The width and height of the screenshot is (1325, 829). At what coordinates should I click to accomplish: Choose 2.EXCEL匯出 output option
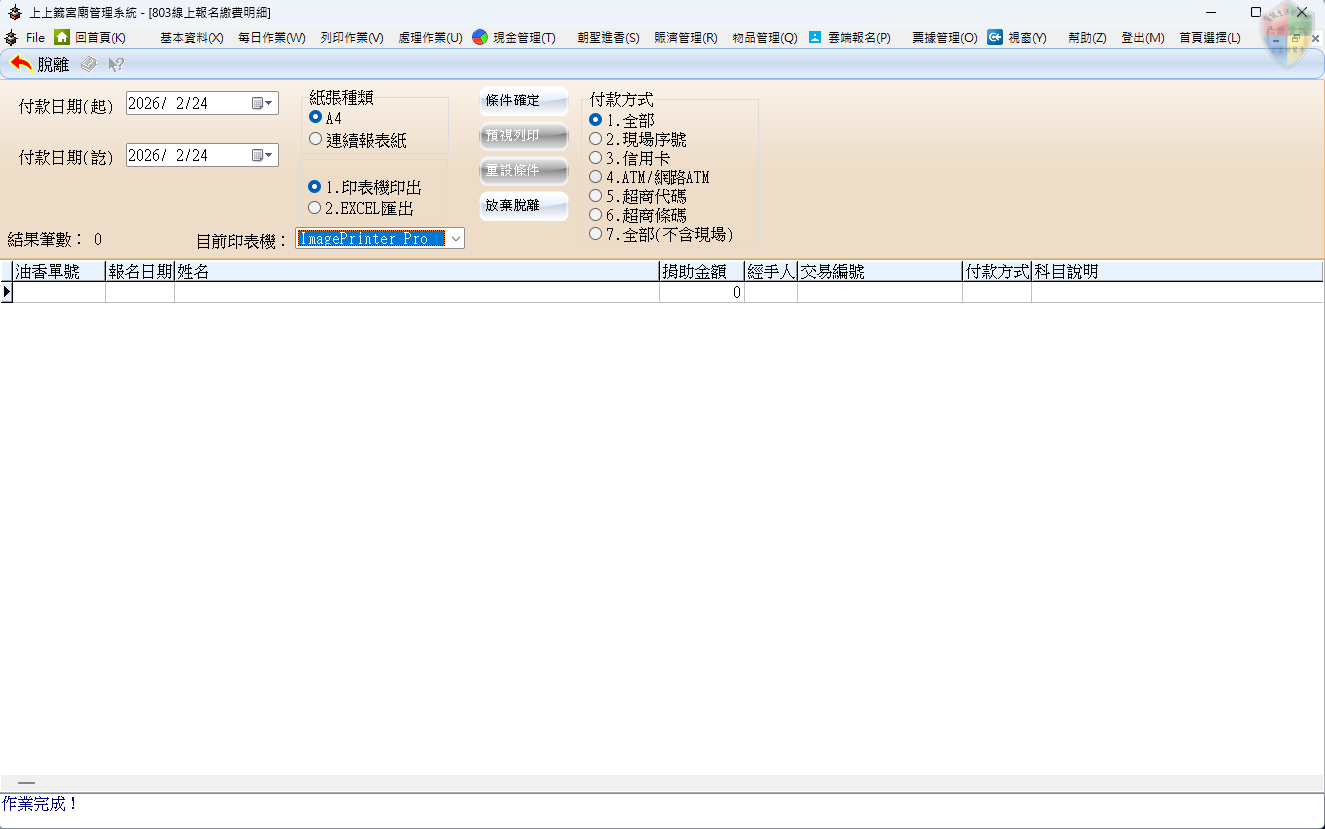[x=316, y=208]
